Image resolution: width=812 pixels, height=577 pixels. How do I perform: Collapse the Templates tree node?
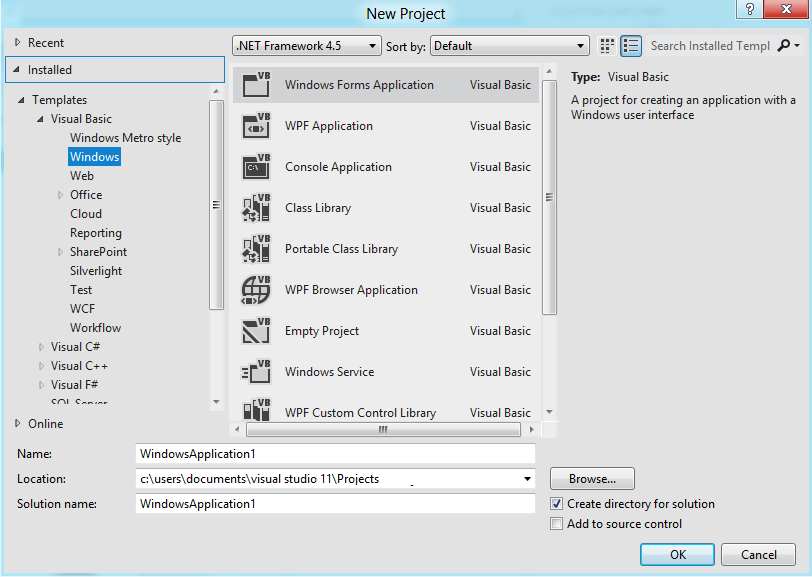[x=21, y=100]
